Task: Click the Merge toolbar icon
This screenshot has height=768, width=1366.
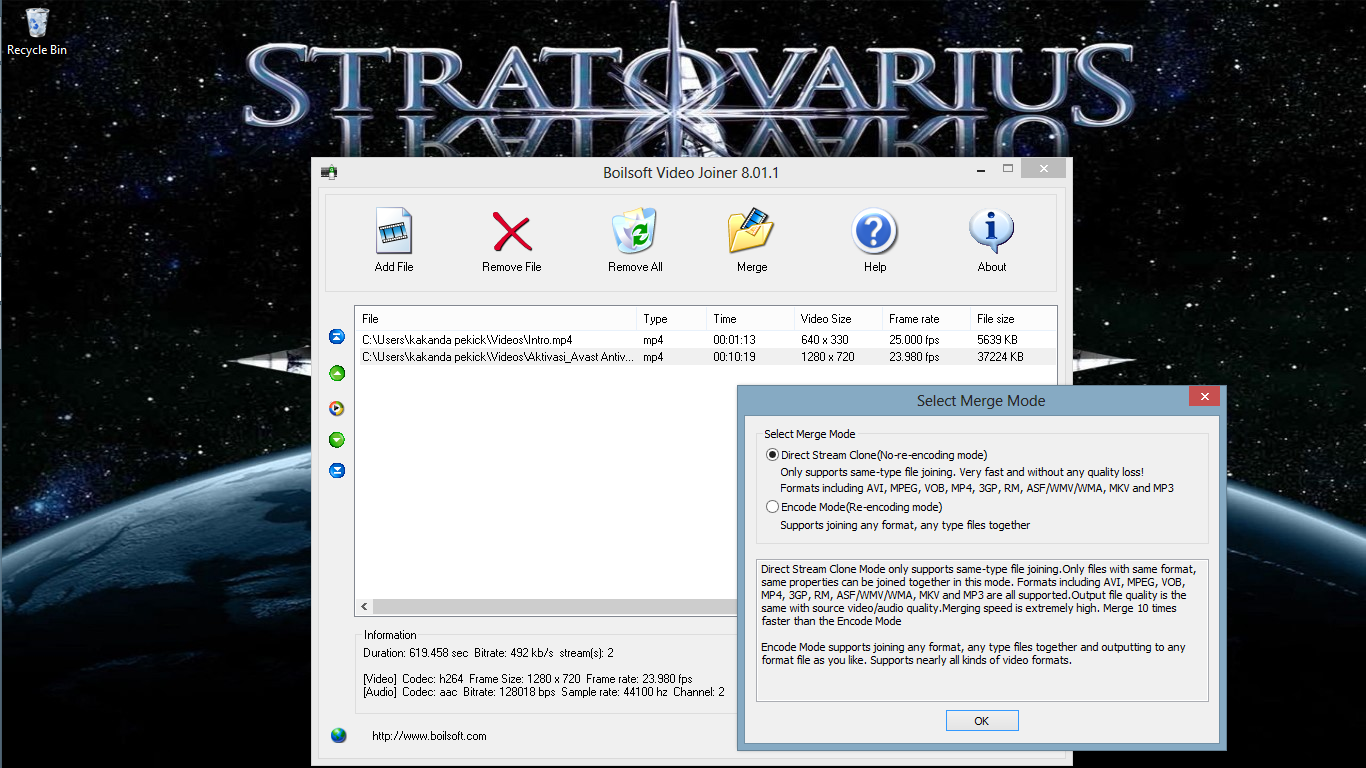Action: tap(751, 231)
